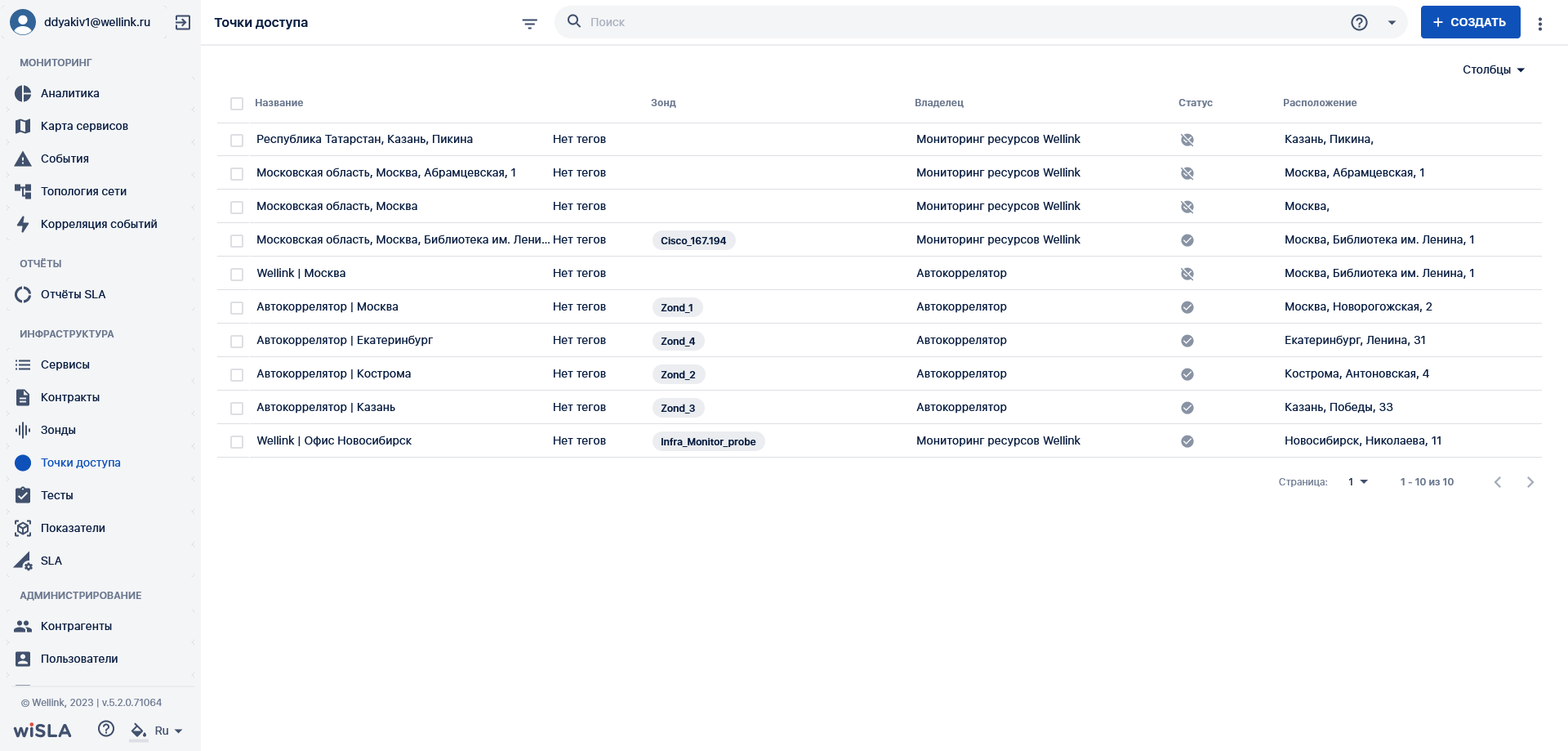Toggle the select-all checkbox in header
This screenshot has width=1568, height=751.
[237, 104]
